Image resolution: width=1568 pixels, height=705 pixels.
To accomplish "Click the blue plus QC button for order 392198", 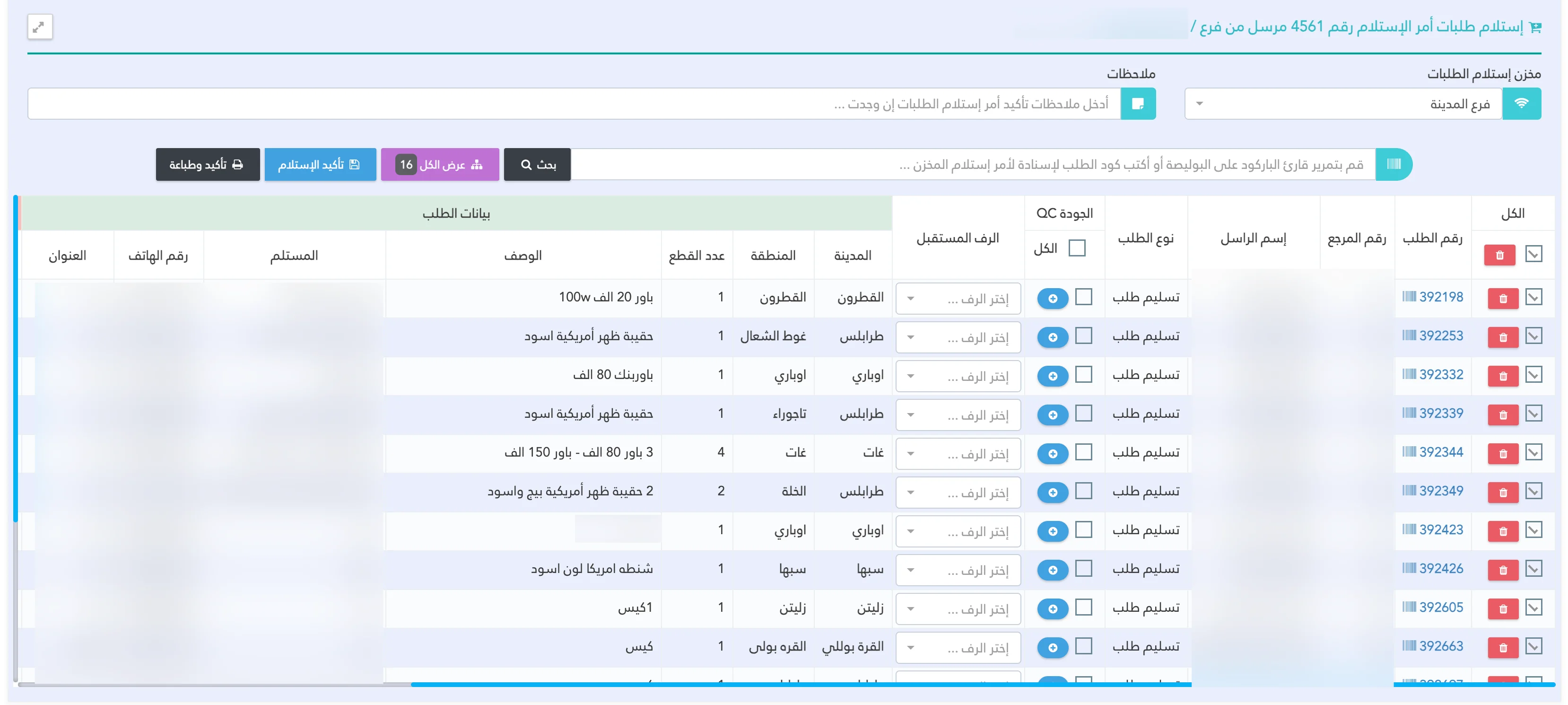I will pos(1053,299).
